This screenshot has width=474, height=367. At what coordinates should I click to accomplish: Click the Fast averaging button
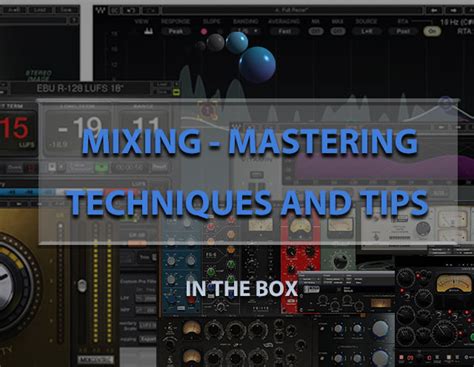tap(284, 31)
